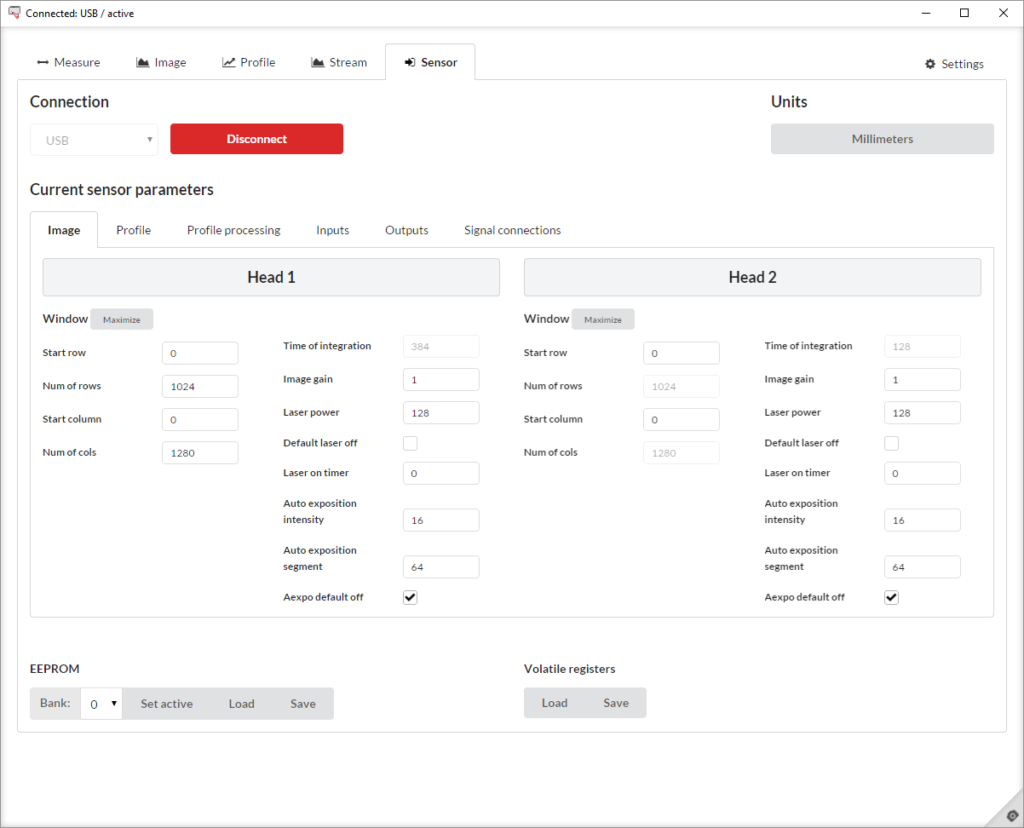Viewport: 1024px width, 828px height.
Task: Click Maximize for Head 1 window
Action: pos(121,320)
